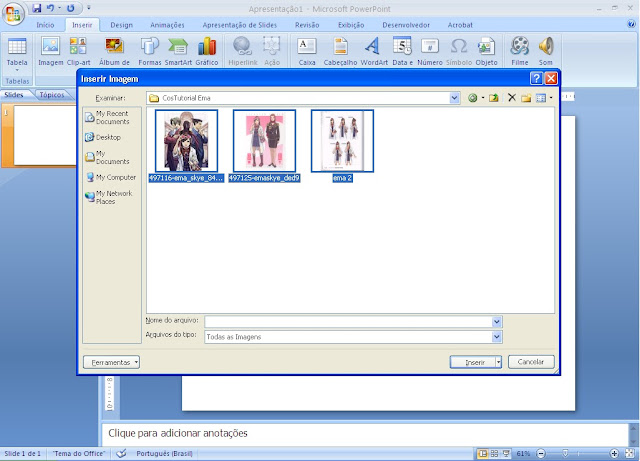Go to Desktop in places bar
This screenshot has height=461, width=640.
pyautogui.click(x=103, y=137)
